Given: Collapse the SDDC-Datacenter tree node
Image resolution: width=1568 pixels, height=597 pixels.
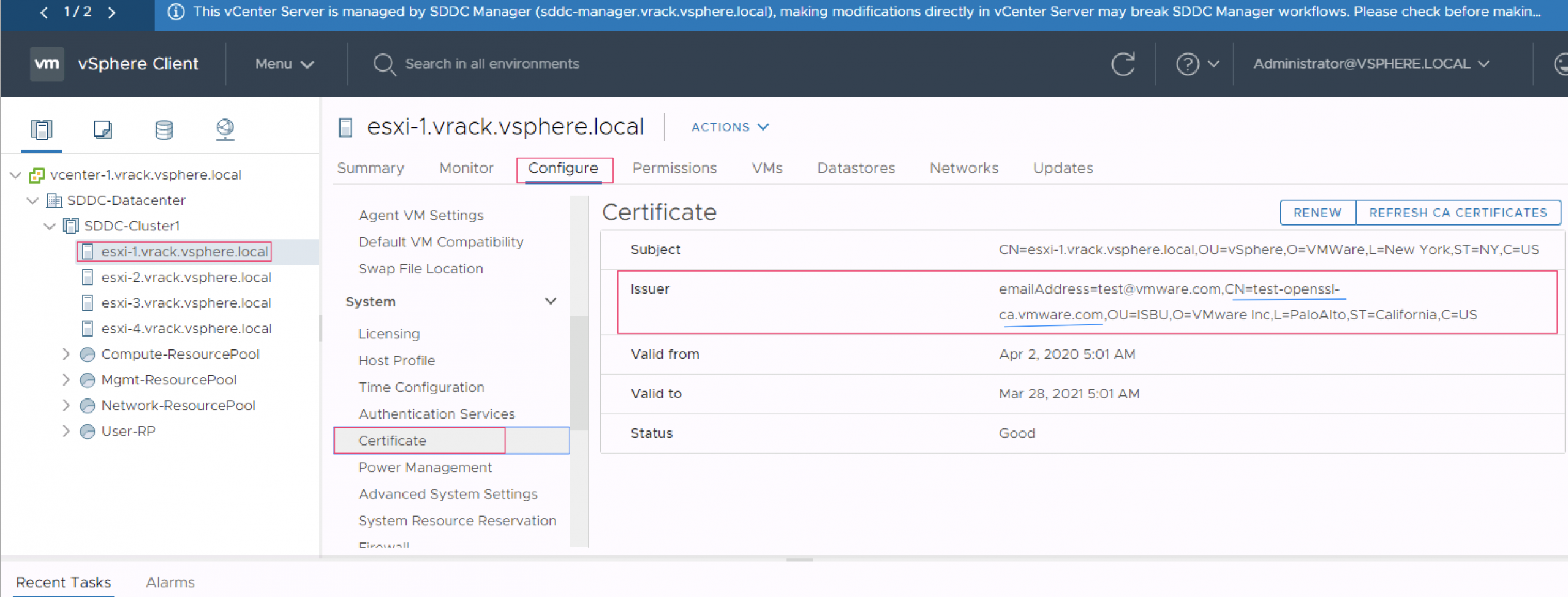Looking at the screenshot, I should coord(33,200).
